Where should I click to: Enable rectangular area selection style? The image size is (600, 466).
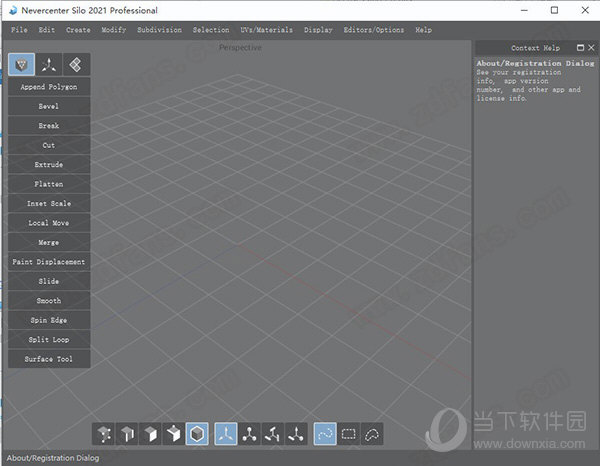(x=348, y=434)
